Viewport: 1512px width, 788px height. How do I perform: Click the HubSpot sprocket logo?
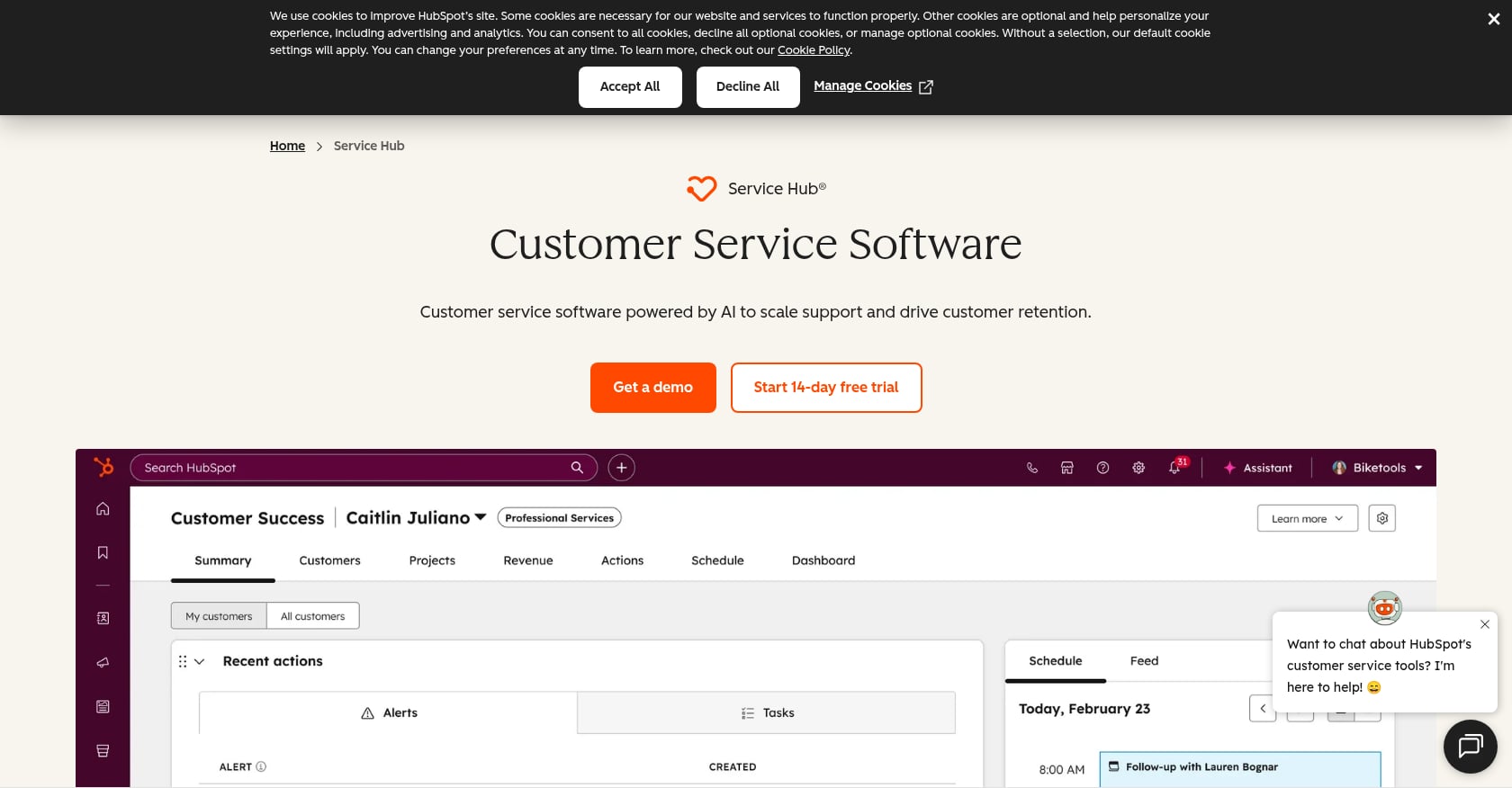click(103, 467)
